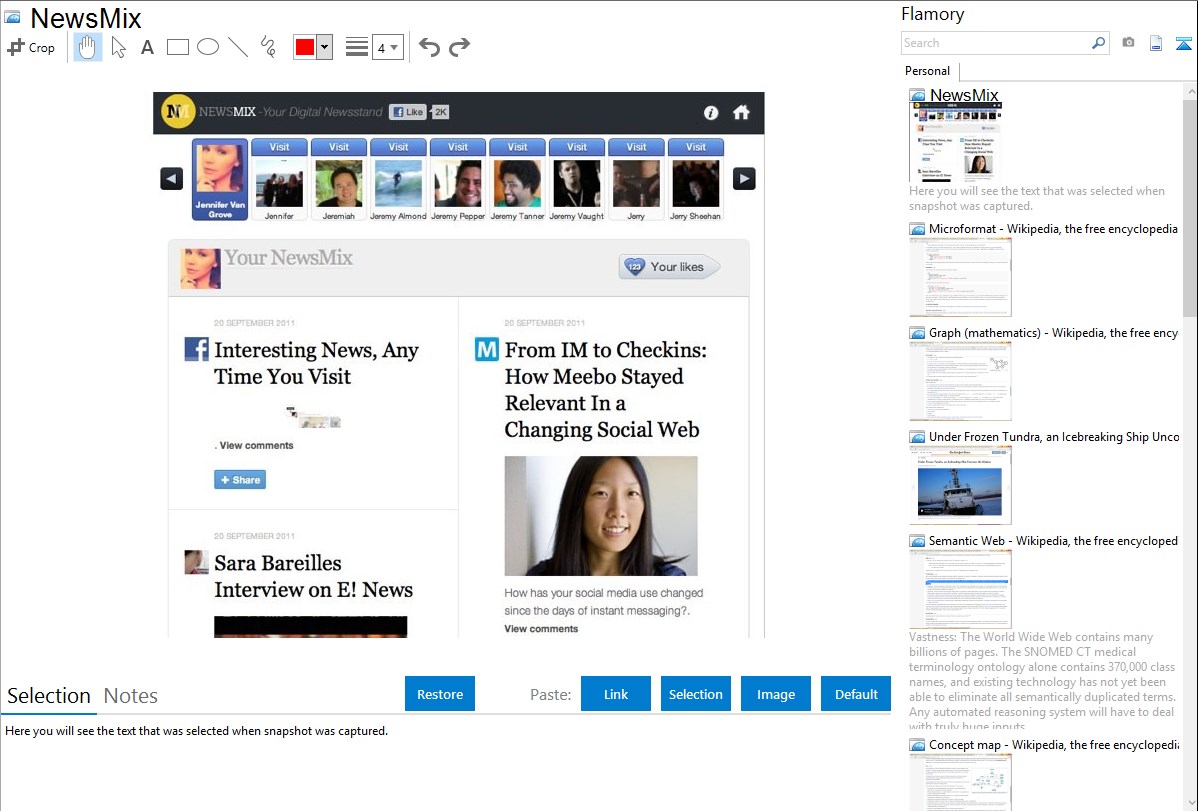The width and height of the screenshot is (1198, 811).
Task: Click the Sara Bareilles Interview headline
Action: click(x=313, y=576)
